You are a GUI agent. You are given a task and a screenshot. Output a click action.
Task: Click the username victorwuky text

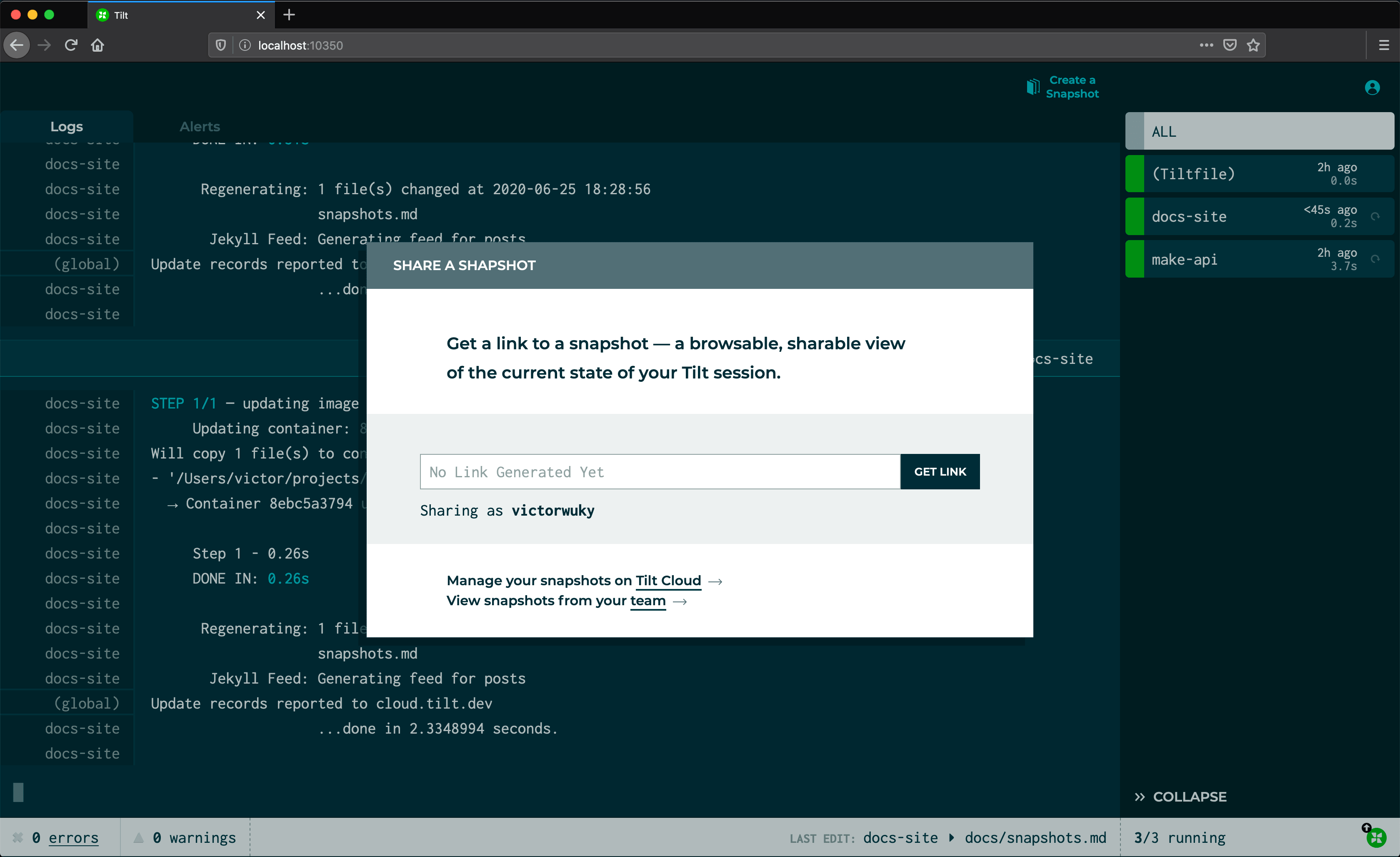553,510
